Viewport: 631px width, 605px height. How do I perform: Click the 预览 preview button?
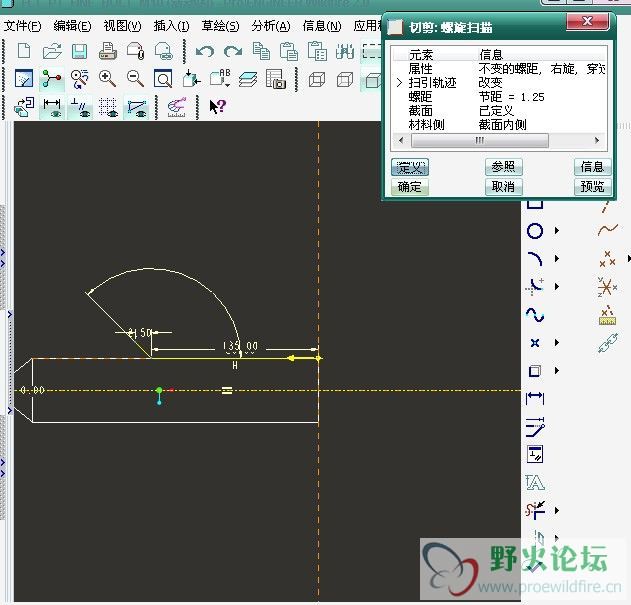pos(592,187)
